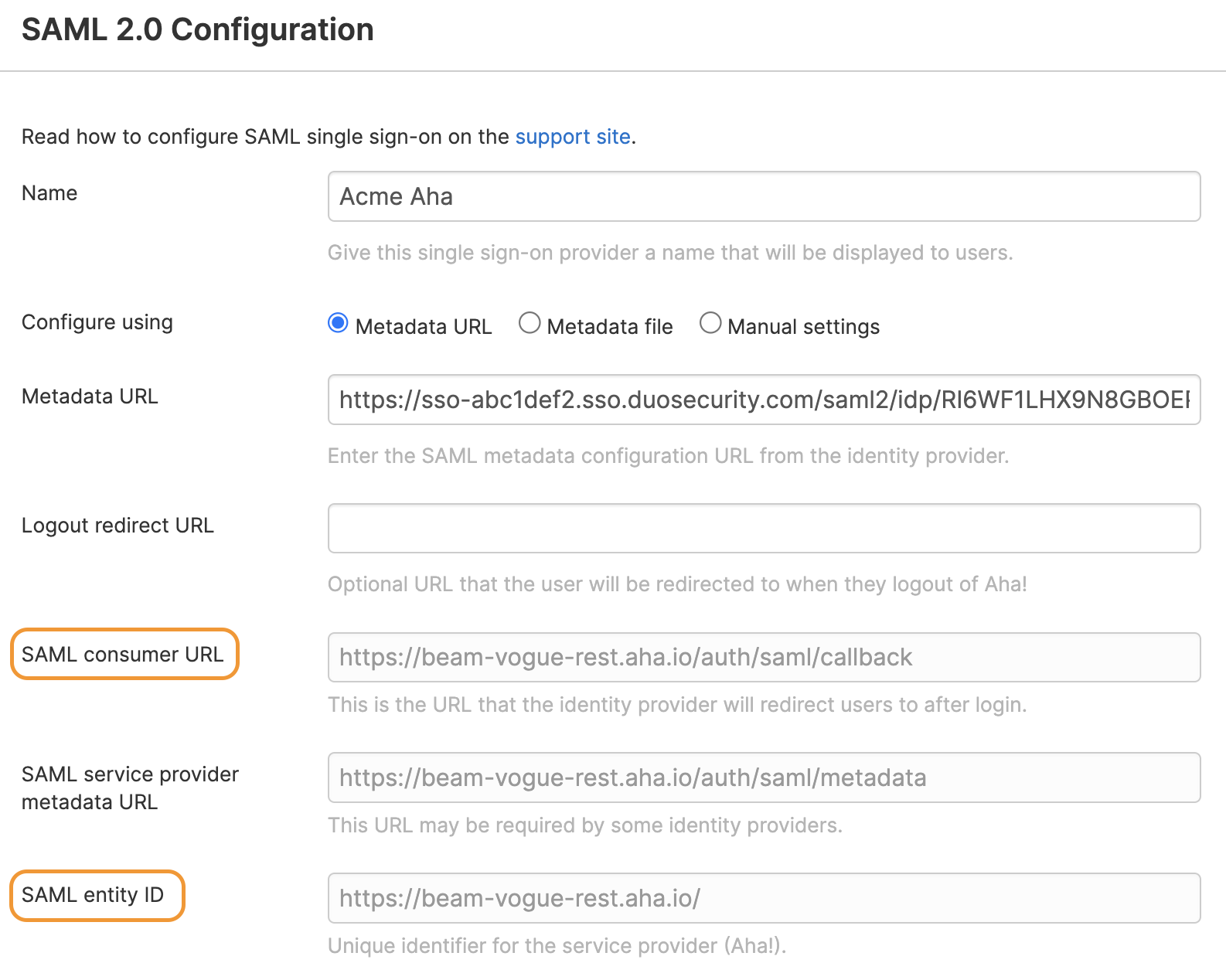1226x980 pixels.
Task: Click the SAML entity ID field
Action: pos(764,898)
